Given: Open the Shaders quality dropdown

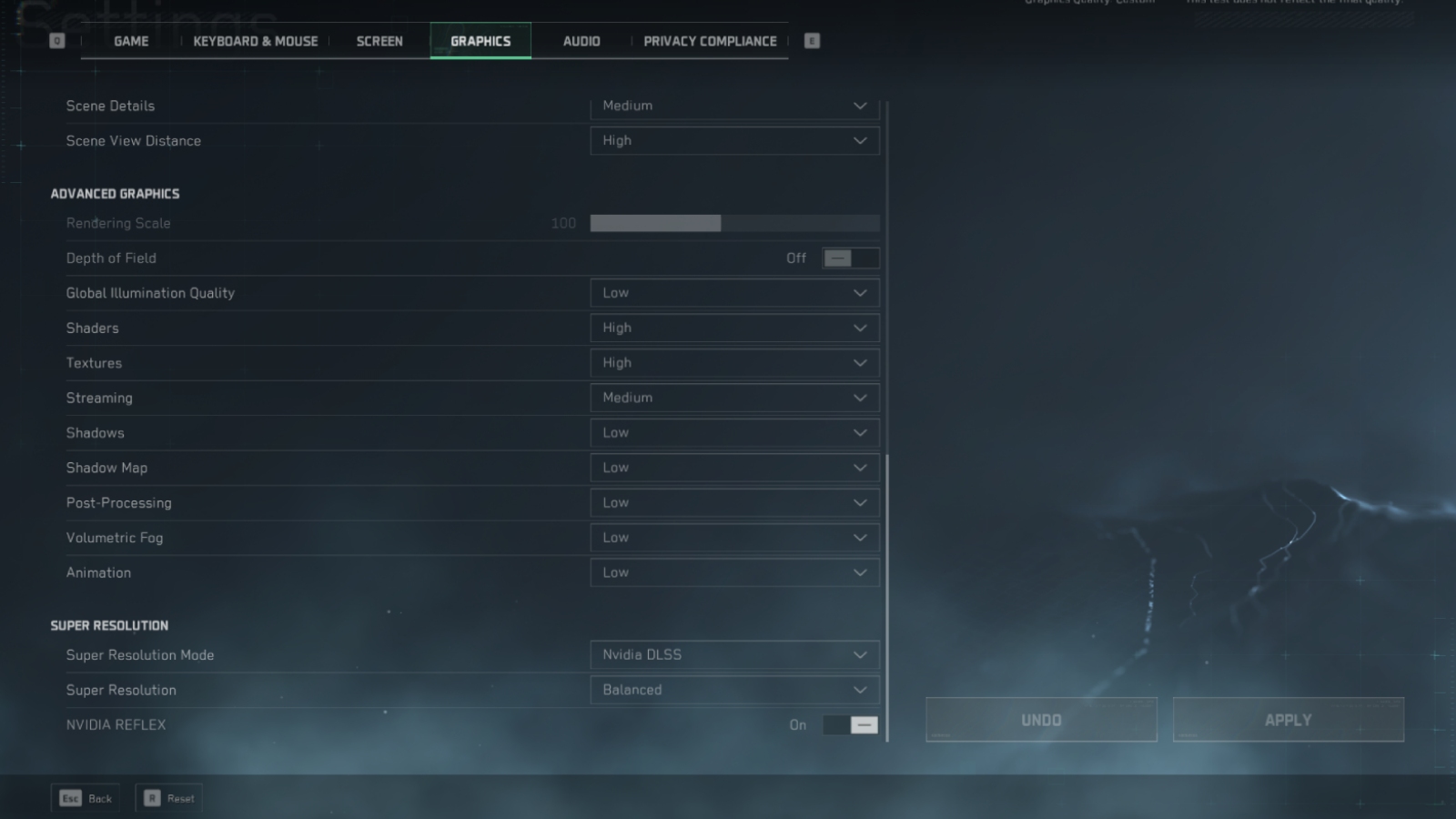Looking at the screenshot, I should tap(734, 328).
